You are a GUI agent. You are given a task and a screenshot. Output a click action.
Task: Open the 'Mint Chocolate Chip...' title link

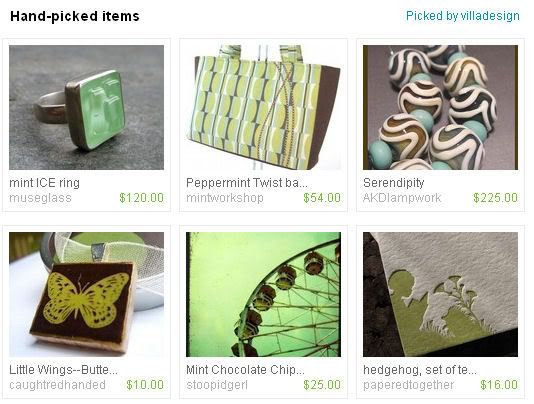point(245,370)
